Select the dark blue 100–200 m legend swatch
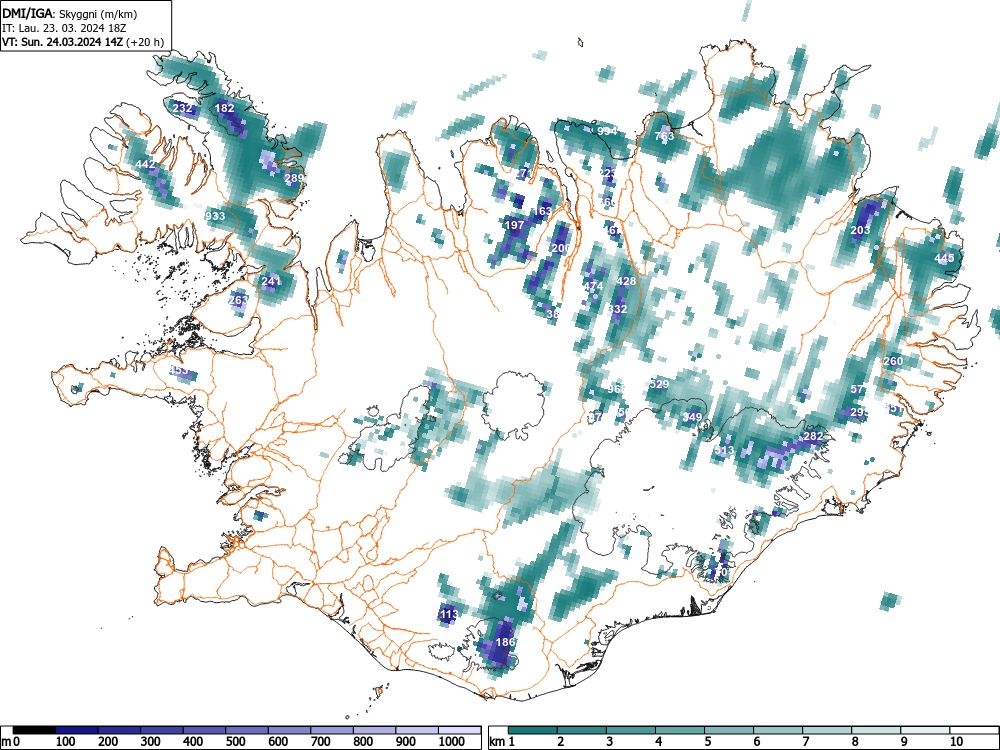The height and width of the screenshot is (750, 1000). [77, 730]
